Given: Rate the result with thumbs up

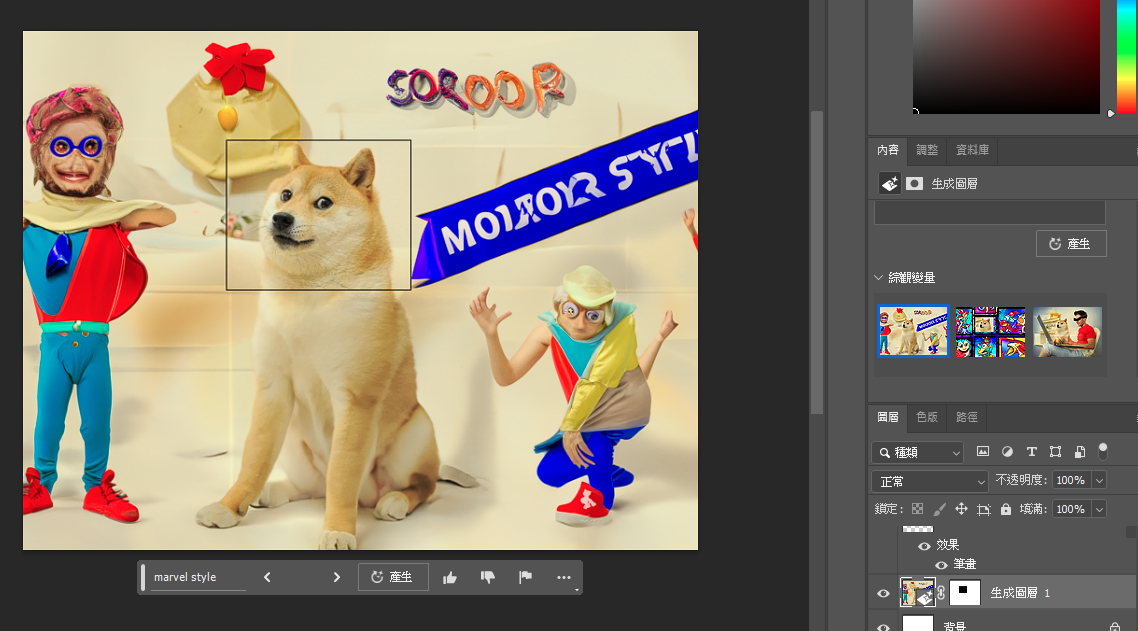Looking at the screenshot, I should [x=450, y=578].
